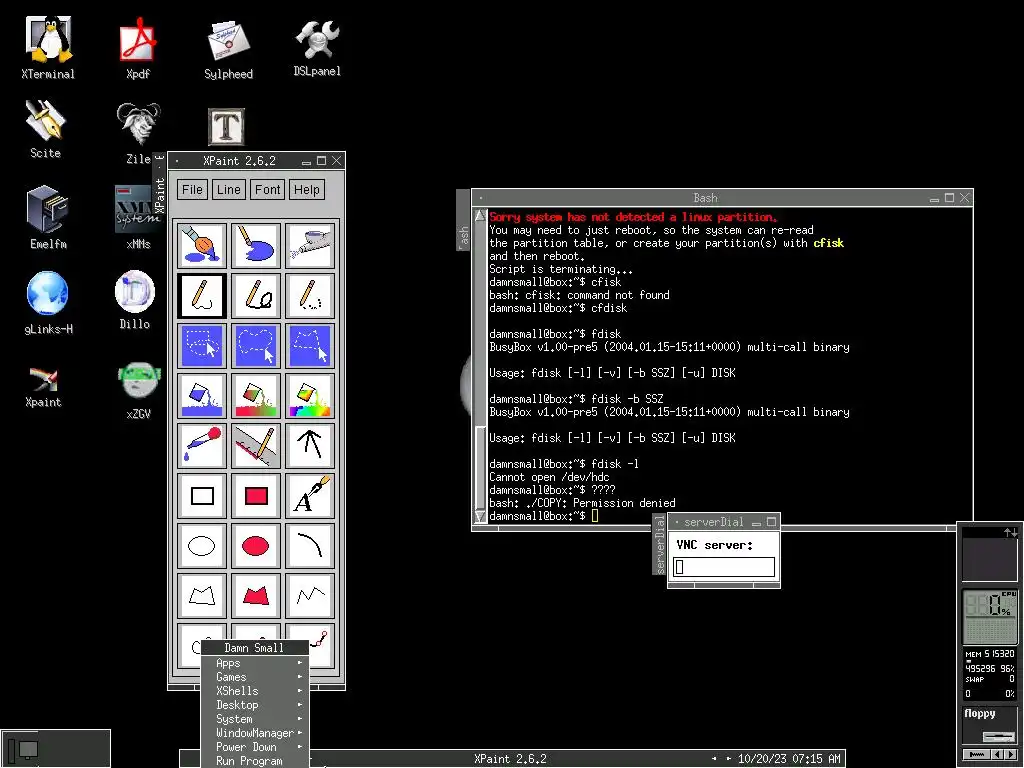
Task: Expand the System submenu
Action: coord(255,719)
